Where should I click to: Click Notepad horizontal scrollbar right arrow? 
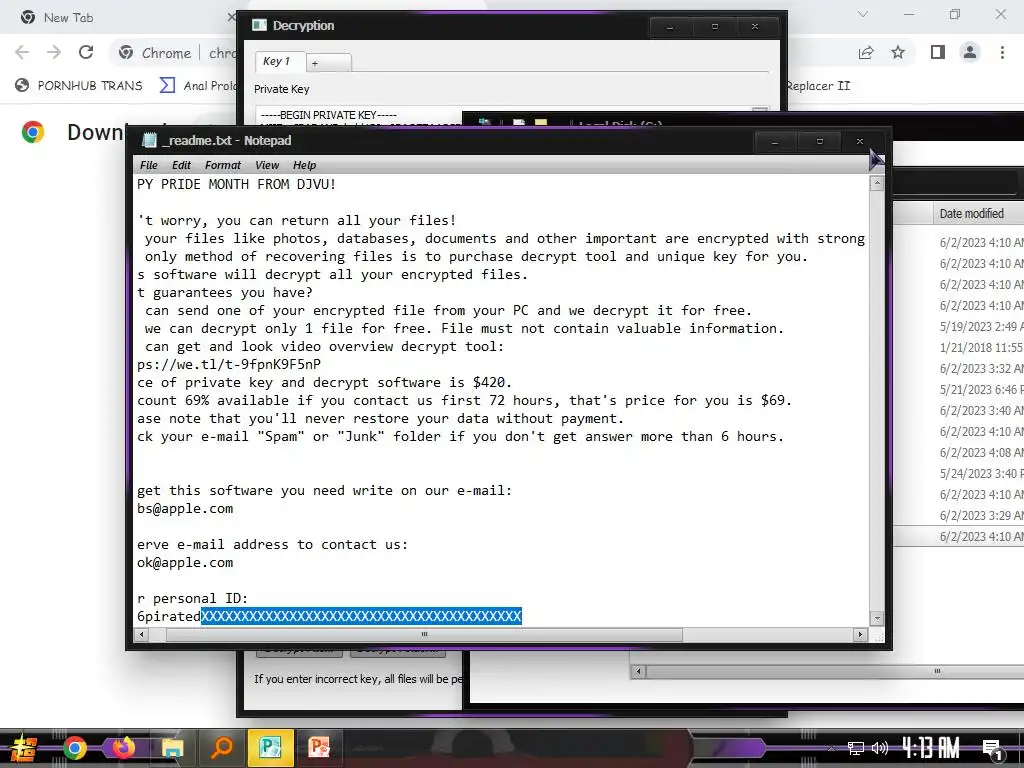pyautogui.click(x=860, y=634)
